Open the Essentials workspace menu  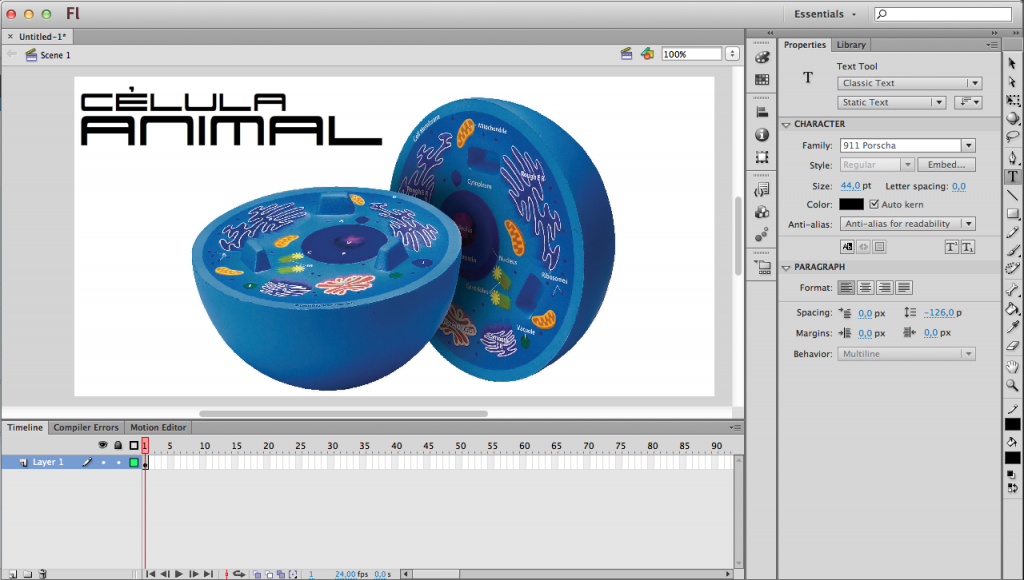tap(825, 14)
